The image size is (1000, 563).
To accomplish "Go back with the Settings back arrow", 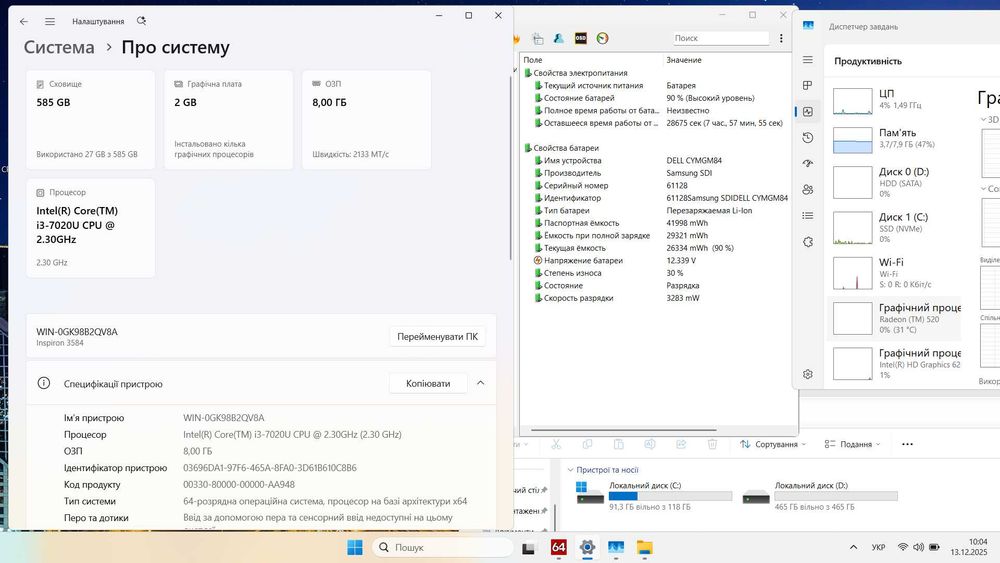I will (24, 22).
